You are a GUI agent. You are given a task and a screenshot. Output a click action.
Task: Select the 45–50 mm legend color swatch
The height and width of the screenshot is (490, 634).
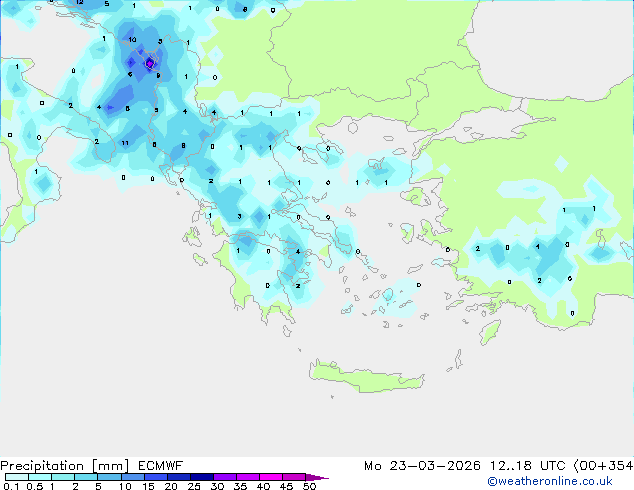coord(294,477)
